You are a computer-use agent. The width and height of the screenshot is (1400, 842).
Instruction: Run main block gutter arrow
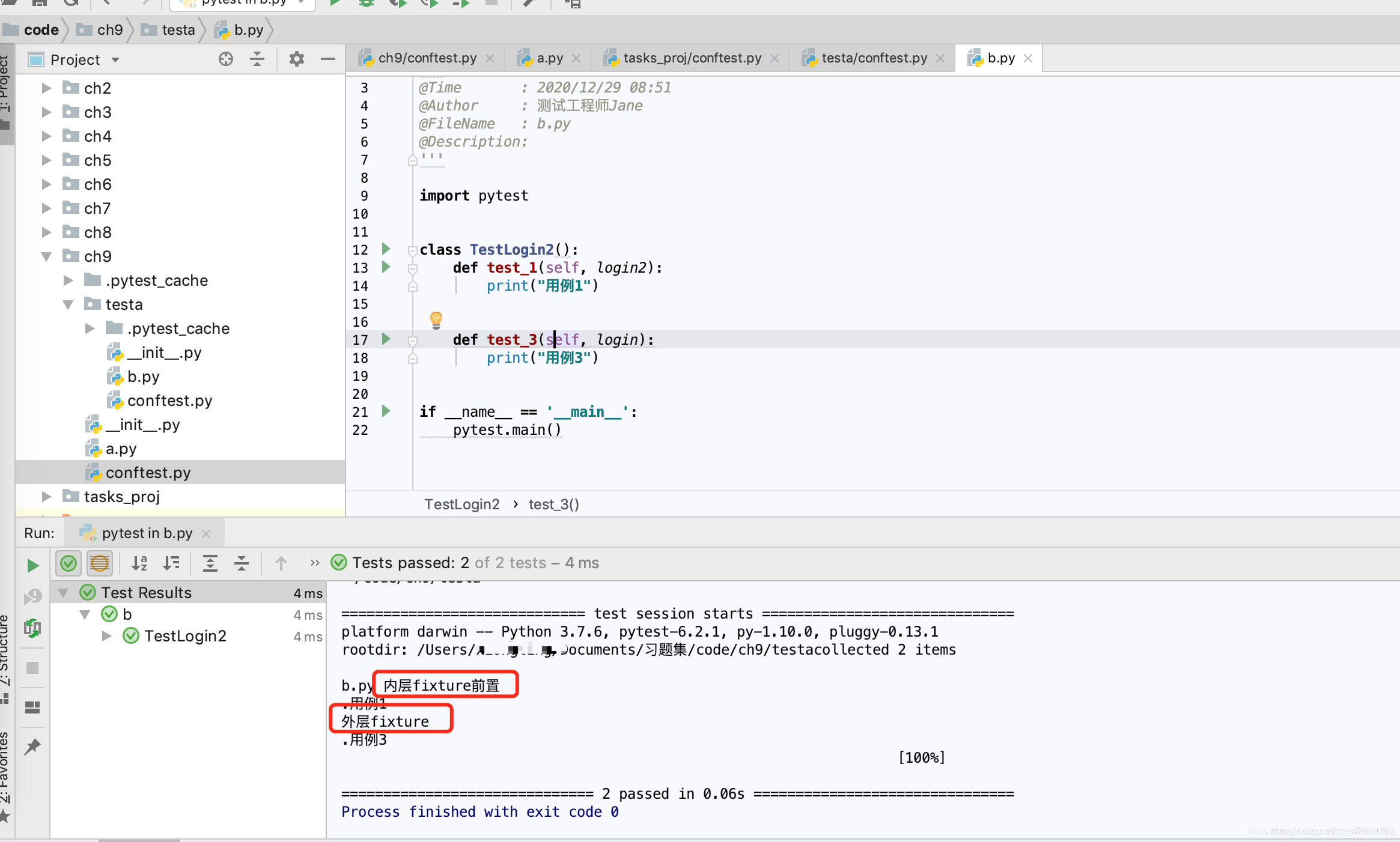tap(386, 411)
